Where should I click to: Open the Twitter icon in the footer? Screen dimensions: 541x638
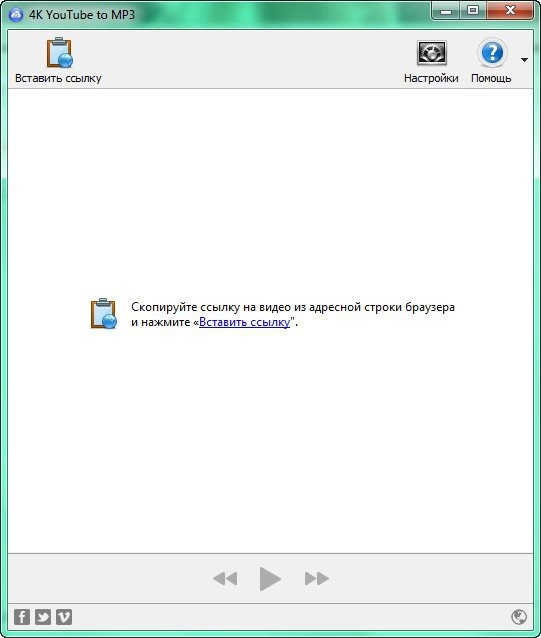click(43, 617)
